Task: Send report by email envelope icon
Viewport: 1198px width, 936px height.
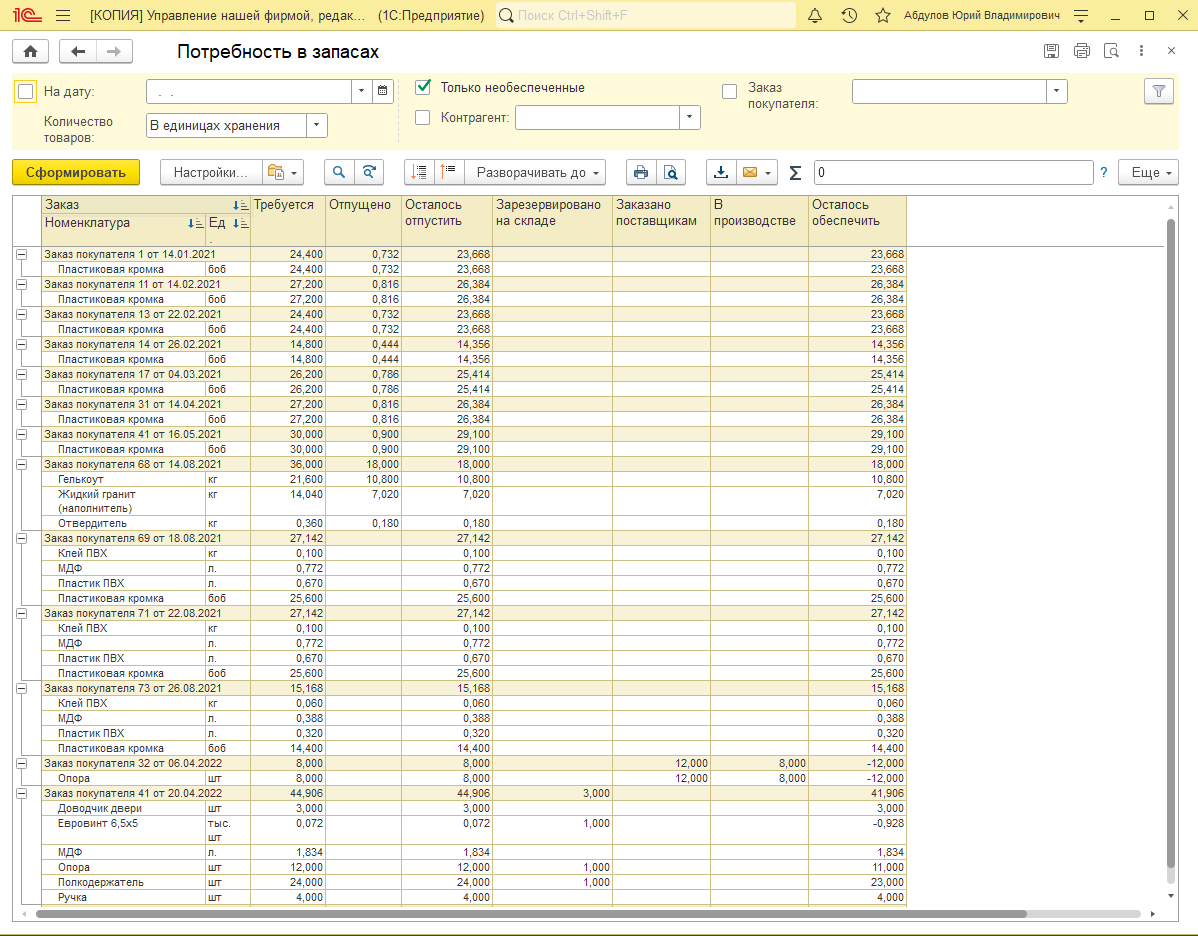Action: [x=750, y=173]
